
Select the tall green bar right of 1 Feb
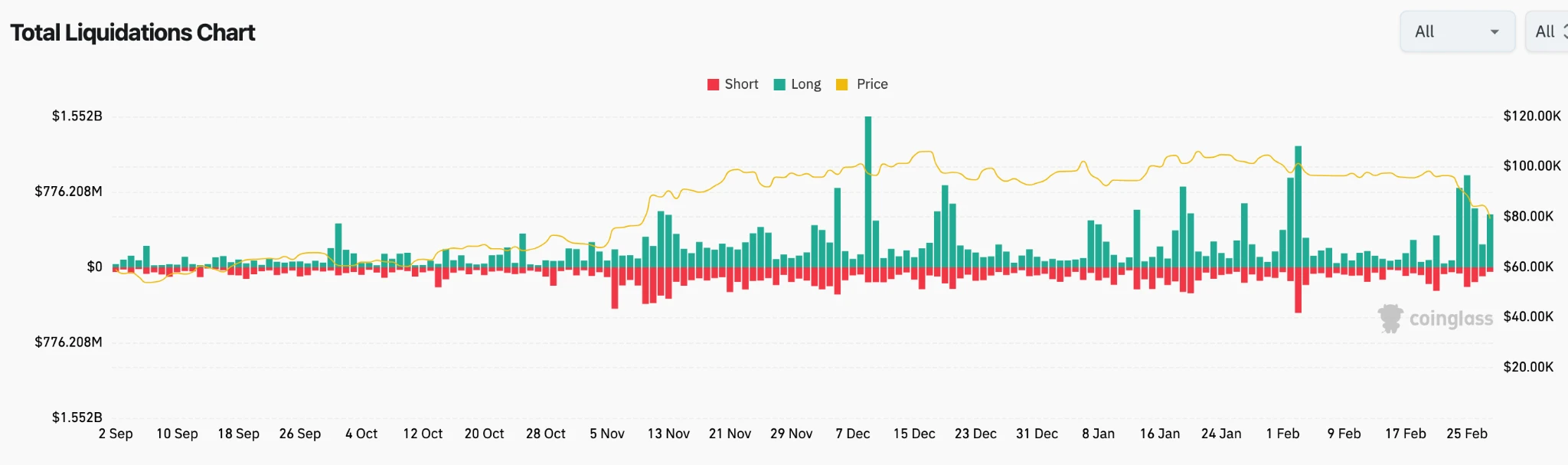point(1298,207)
